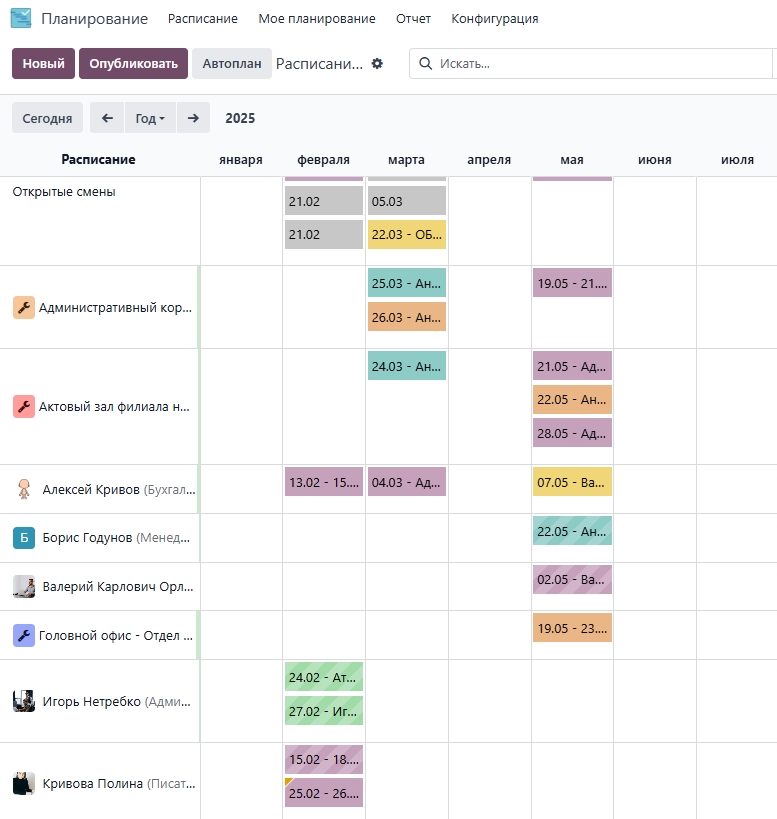Click the Новый button

pos(43,64)
